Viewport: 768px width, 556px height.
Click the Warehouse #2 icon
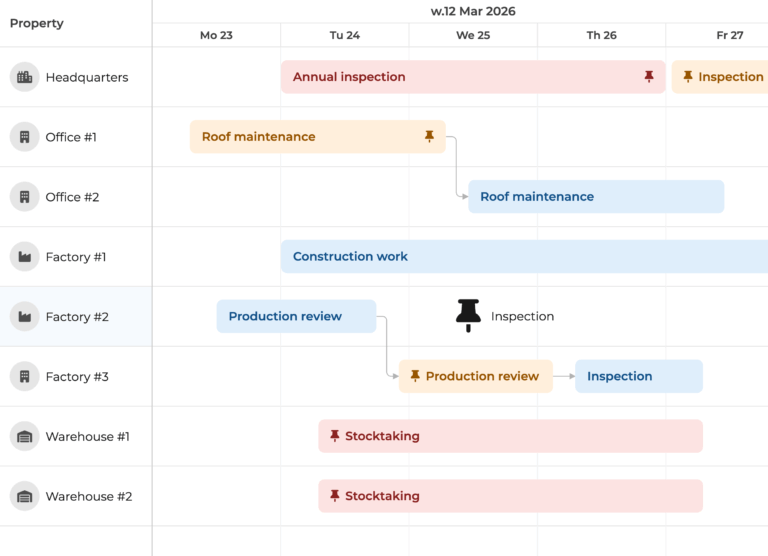point(25,497)
